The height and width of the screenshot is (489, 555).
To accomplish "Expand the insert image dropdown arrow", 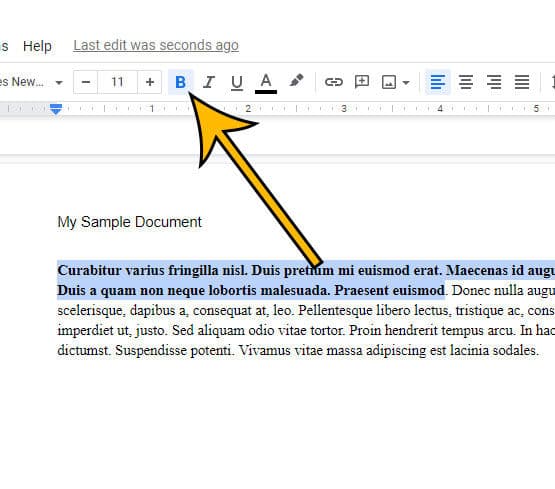I will (x=406, y=83).
